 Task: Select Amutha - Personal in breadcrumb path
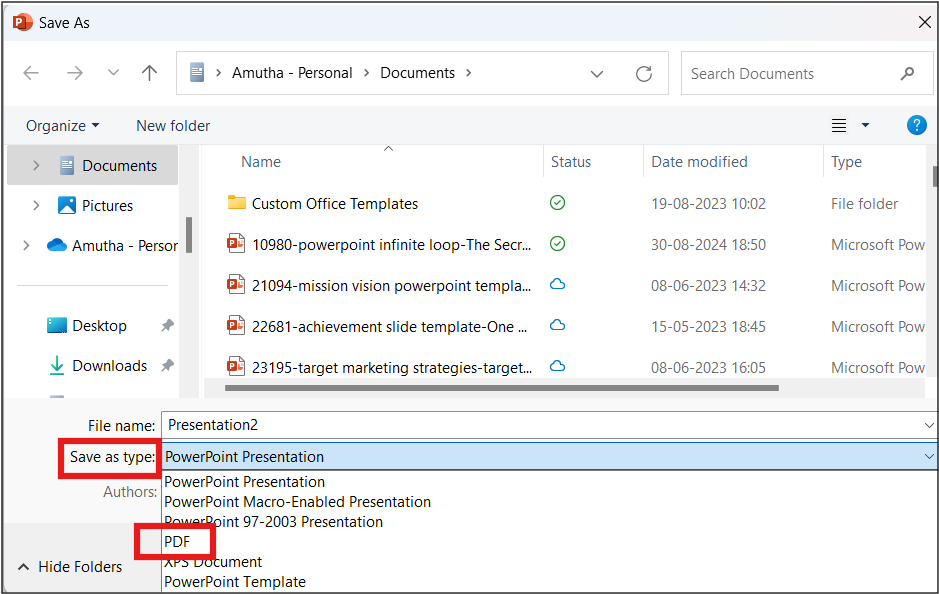[292, 73]
